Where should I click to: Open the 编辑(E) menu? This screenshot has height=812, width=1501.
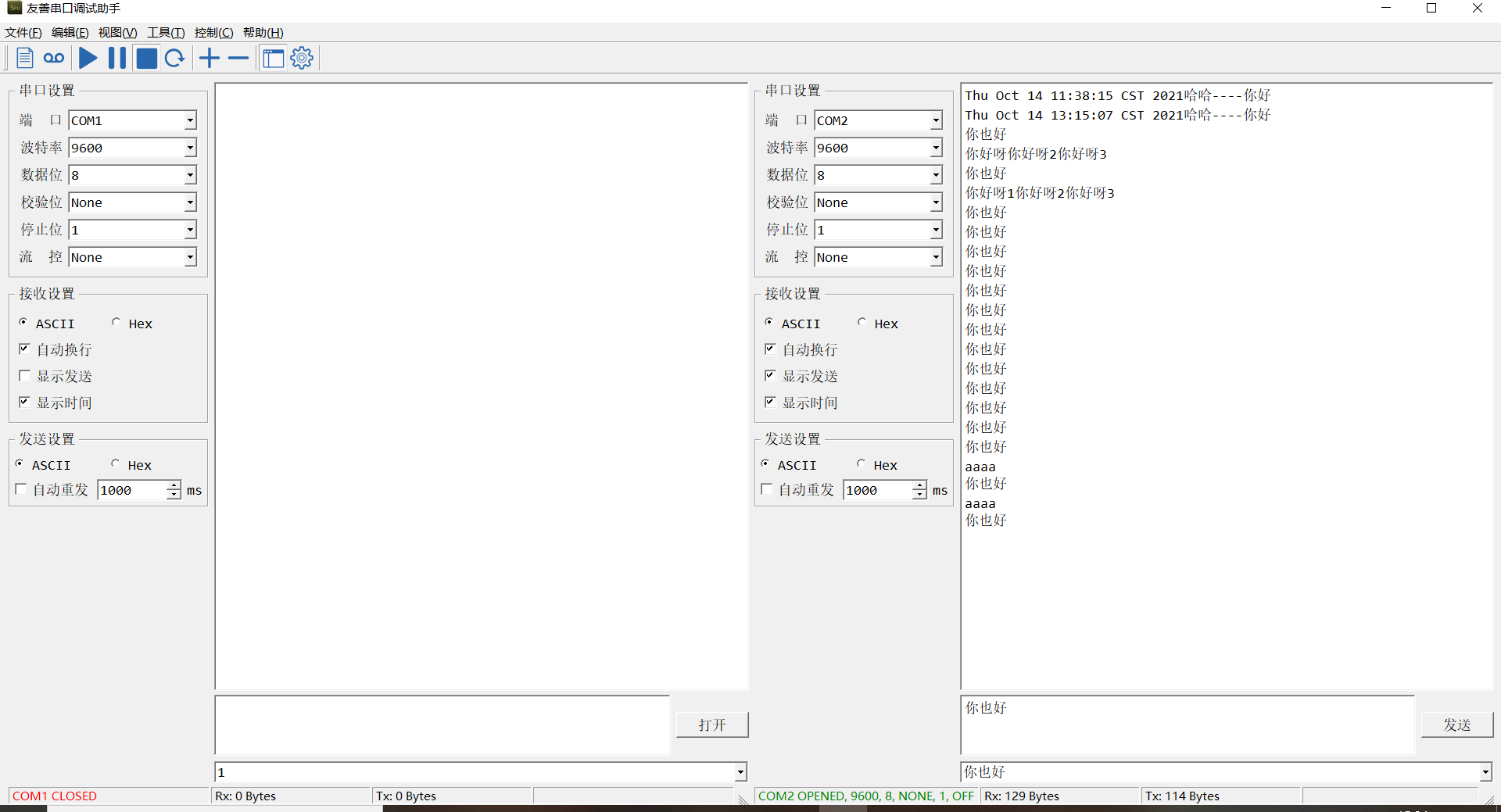click(x=70, y=32)
